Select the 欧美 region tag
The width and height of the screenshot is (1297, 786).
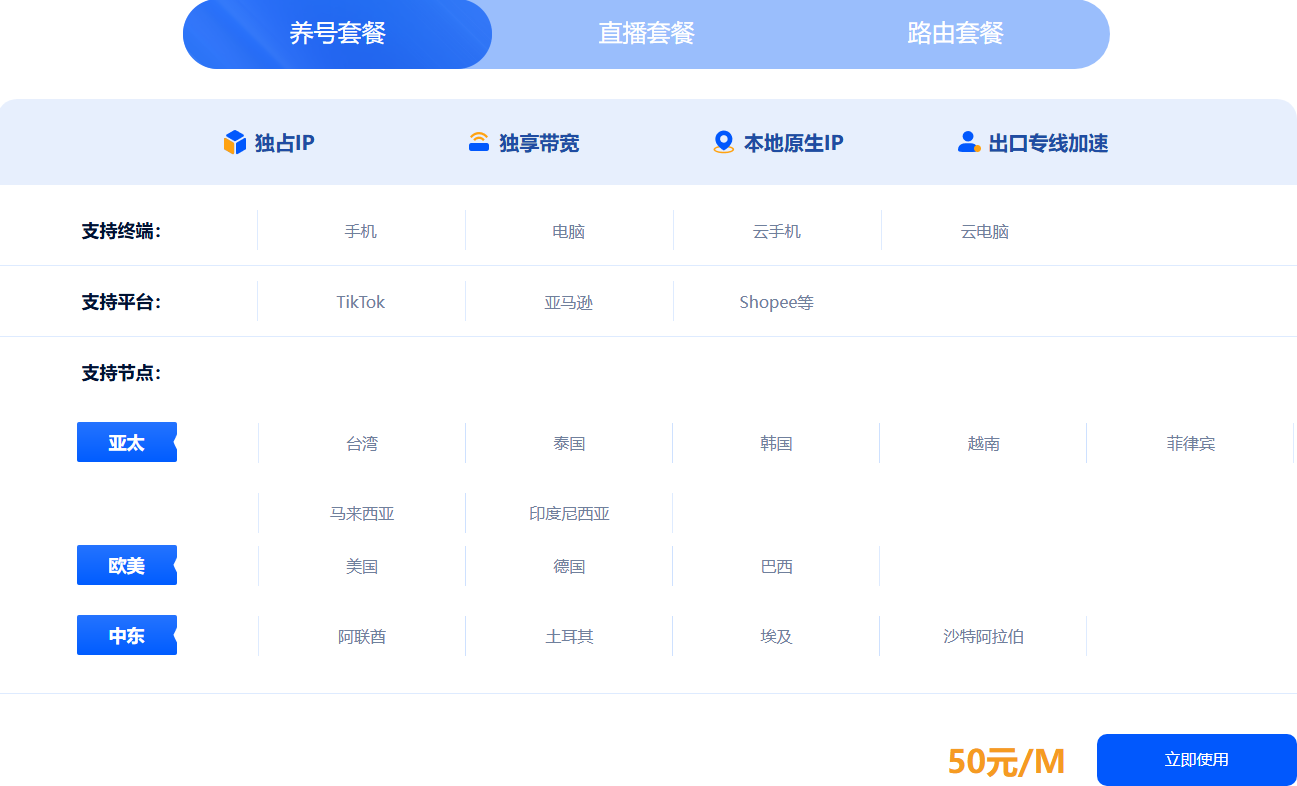pos(127,565)
